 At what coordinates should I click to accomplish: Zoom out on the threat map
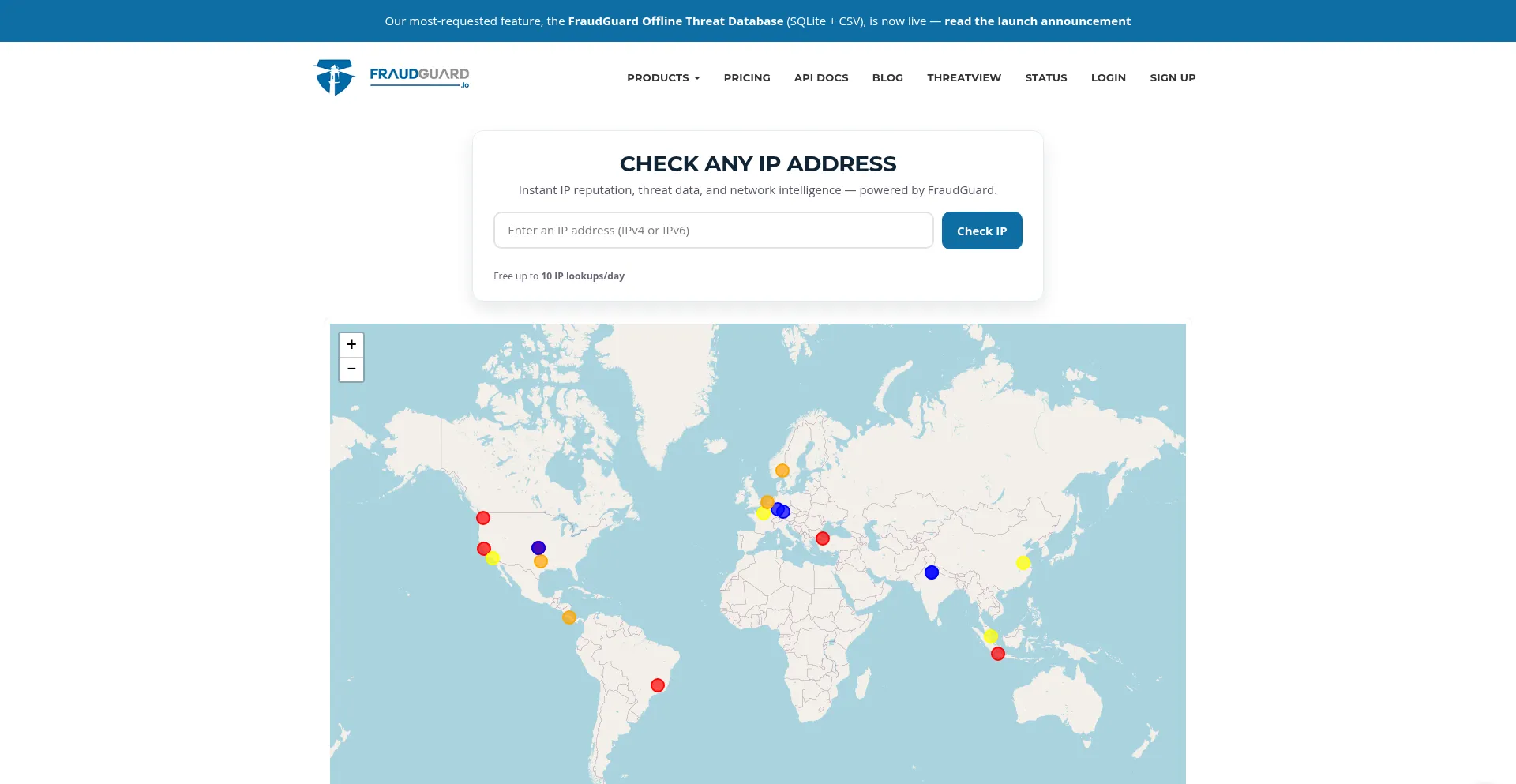(351, 369)
